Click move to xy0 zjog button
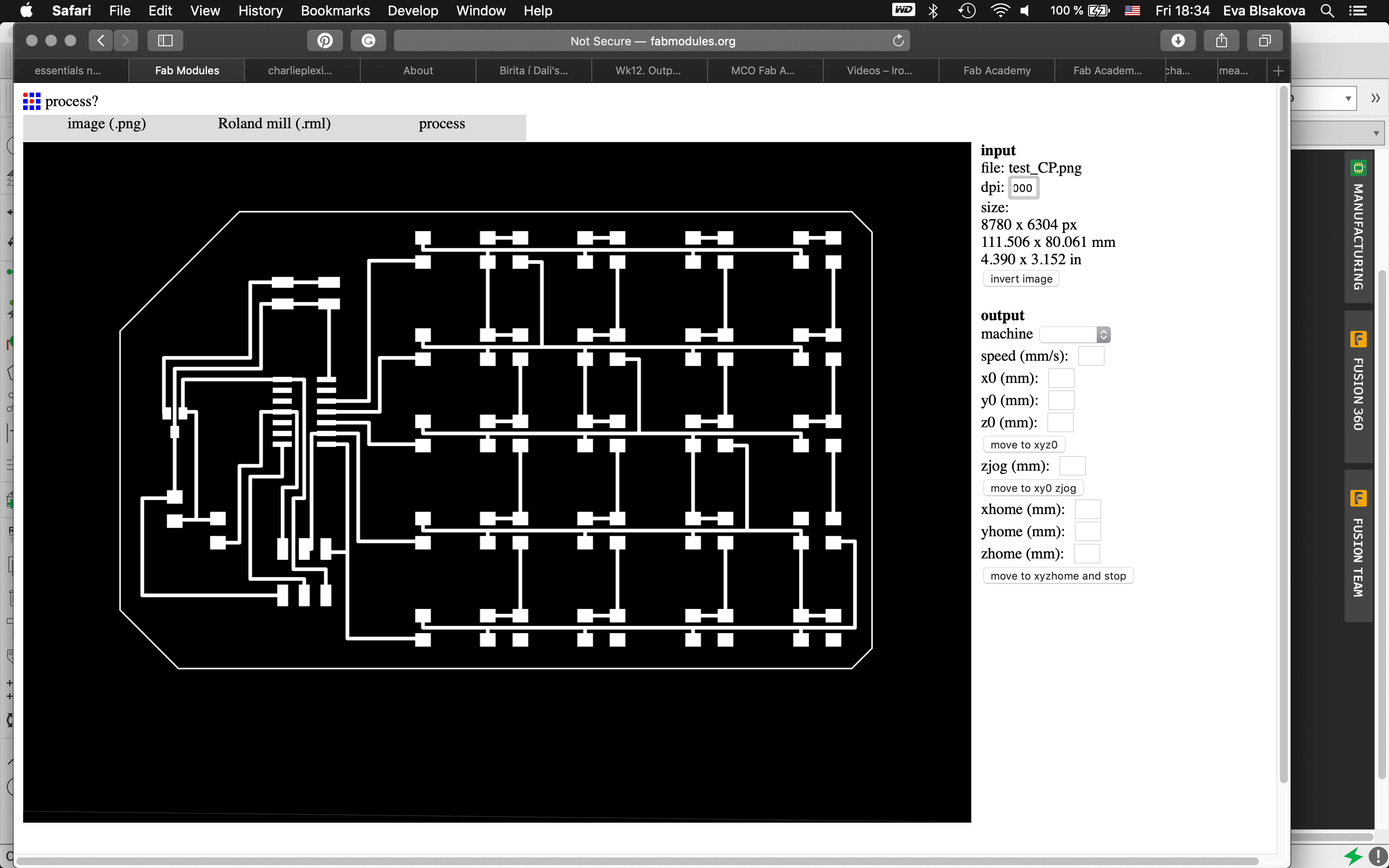1389x868 pixels. 1033,488
